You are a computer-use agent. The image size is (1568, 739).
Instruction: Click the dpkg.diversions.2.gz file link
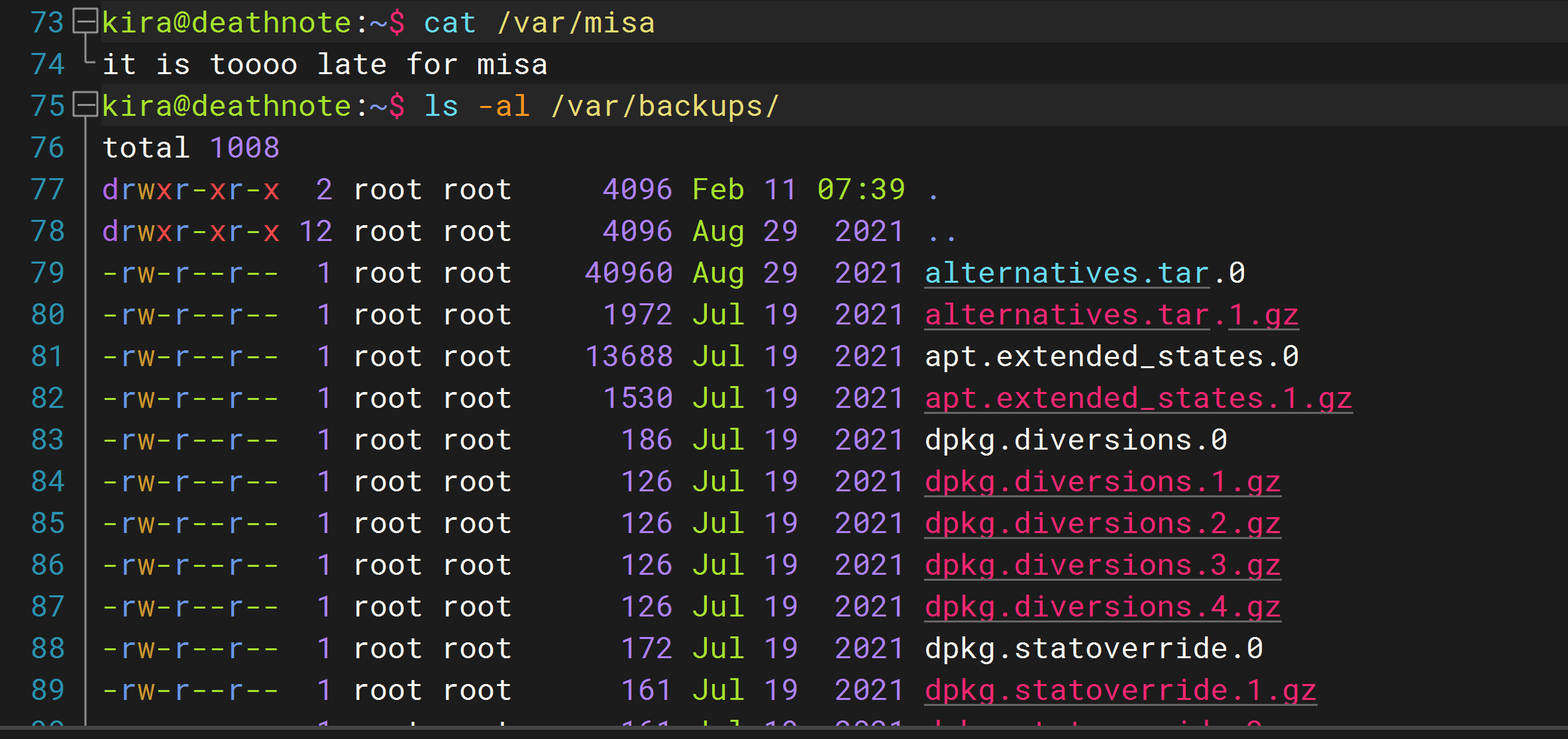pos(1102,524)
